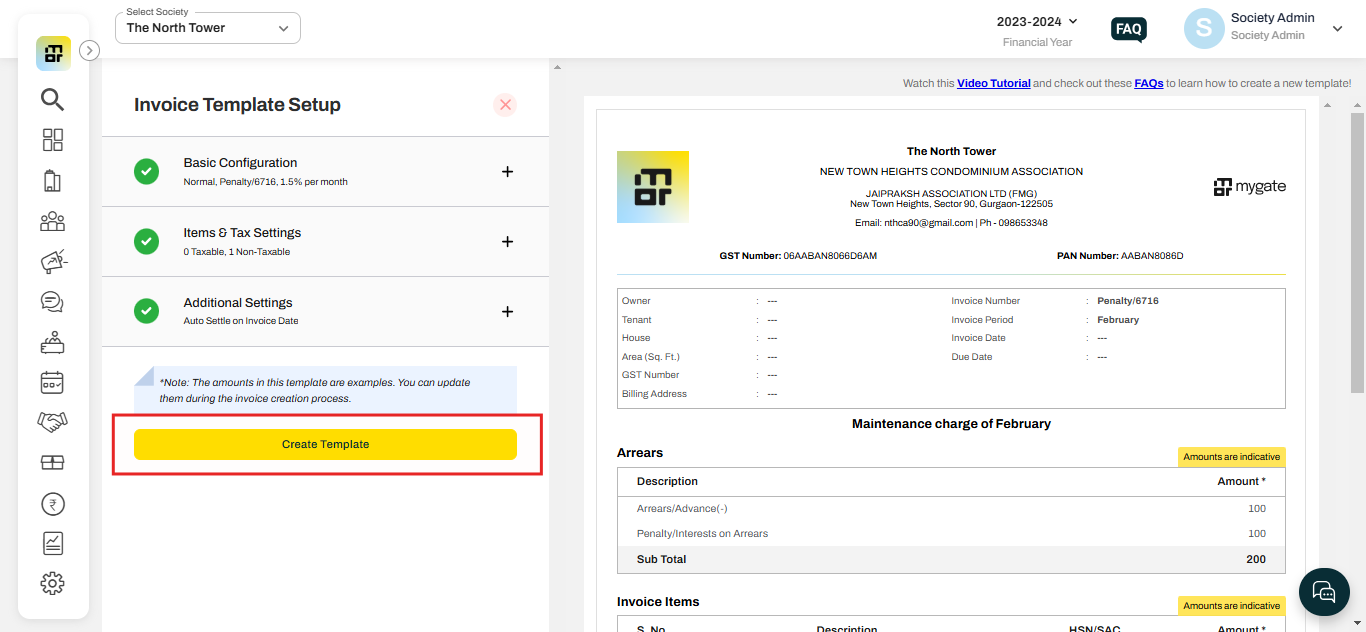
Task: Open the dashboard grid icon
Action: (52, 140)
